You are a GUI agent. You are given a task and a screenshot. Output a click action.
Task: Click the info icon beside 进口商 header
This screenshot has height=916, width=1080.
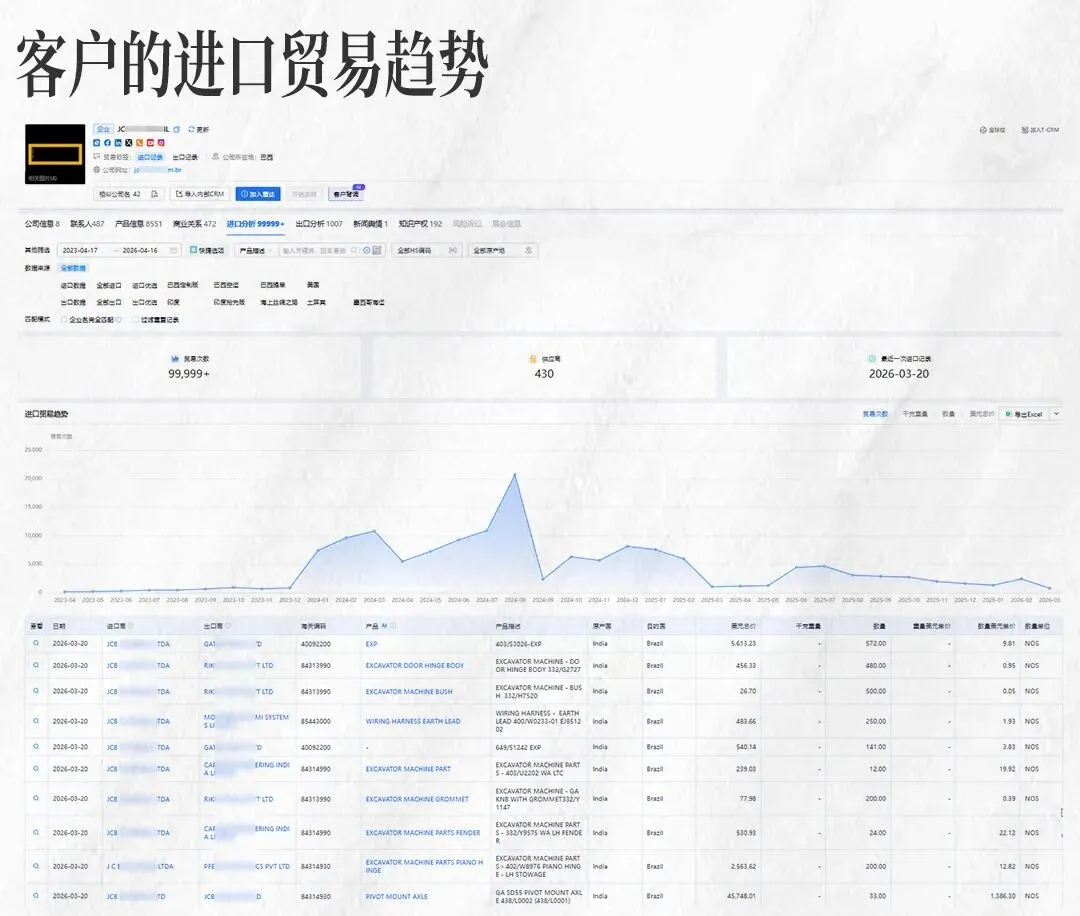(131, 626)
